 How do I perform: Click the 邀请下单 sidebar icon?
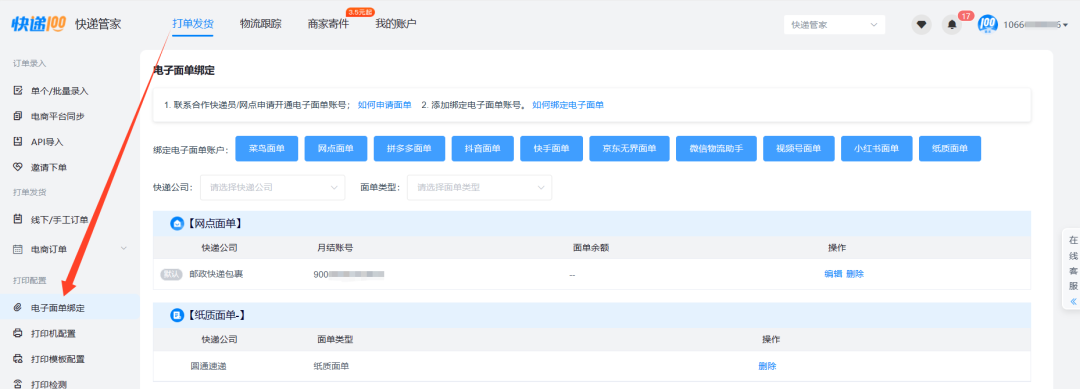click(19, 167)
